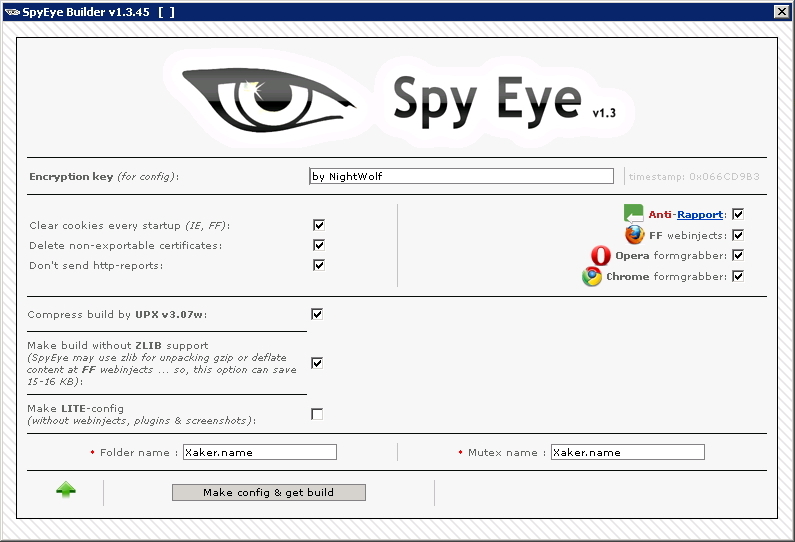Click the Firefox icon beside FF webinjects
This screenshot has height=542, width=795.
(x=634, y=235)
